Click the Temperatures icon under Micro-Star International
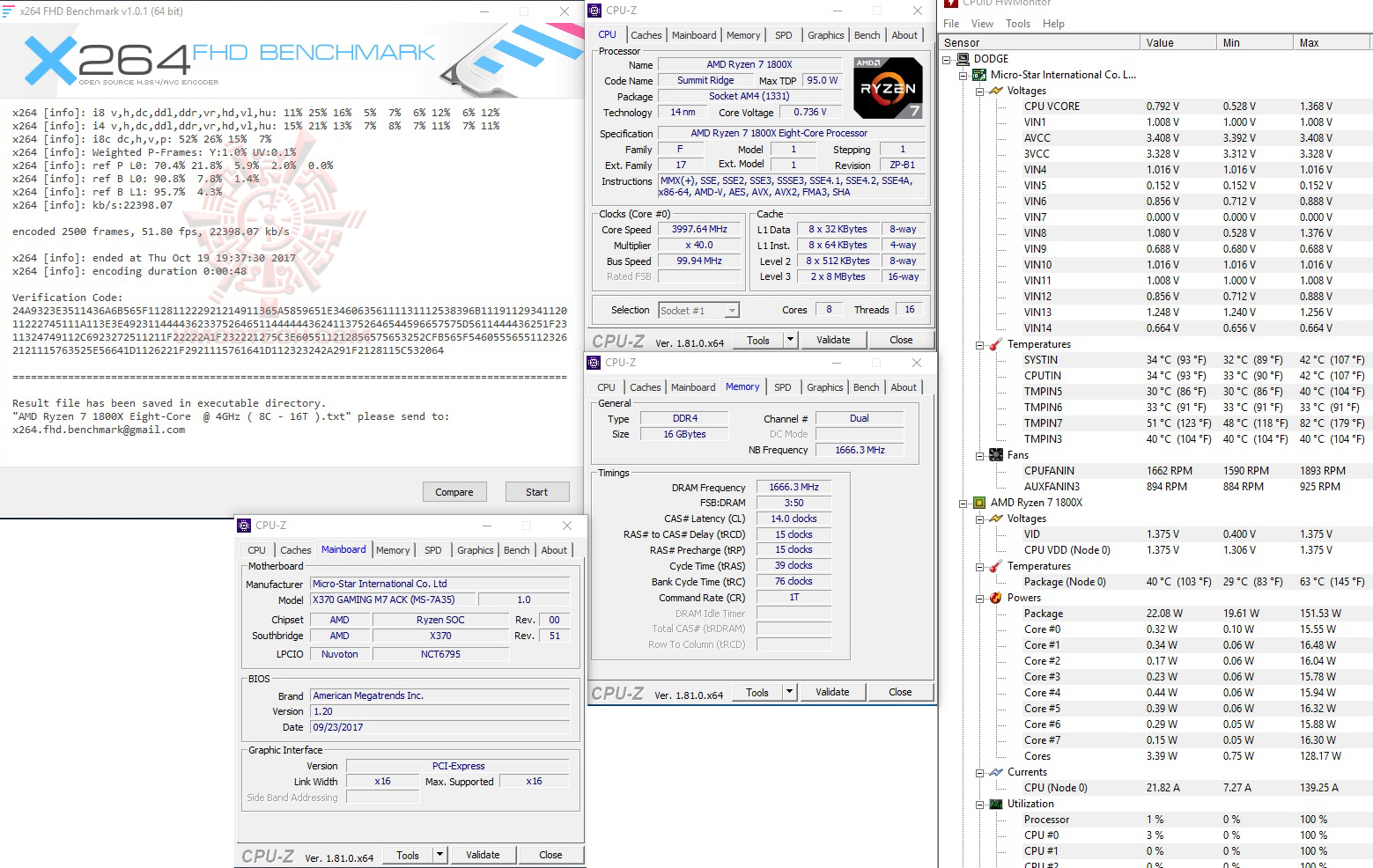This screenshot has height=868, width=1373. 994,343
